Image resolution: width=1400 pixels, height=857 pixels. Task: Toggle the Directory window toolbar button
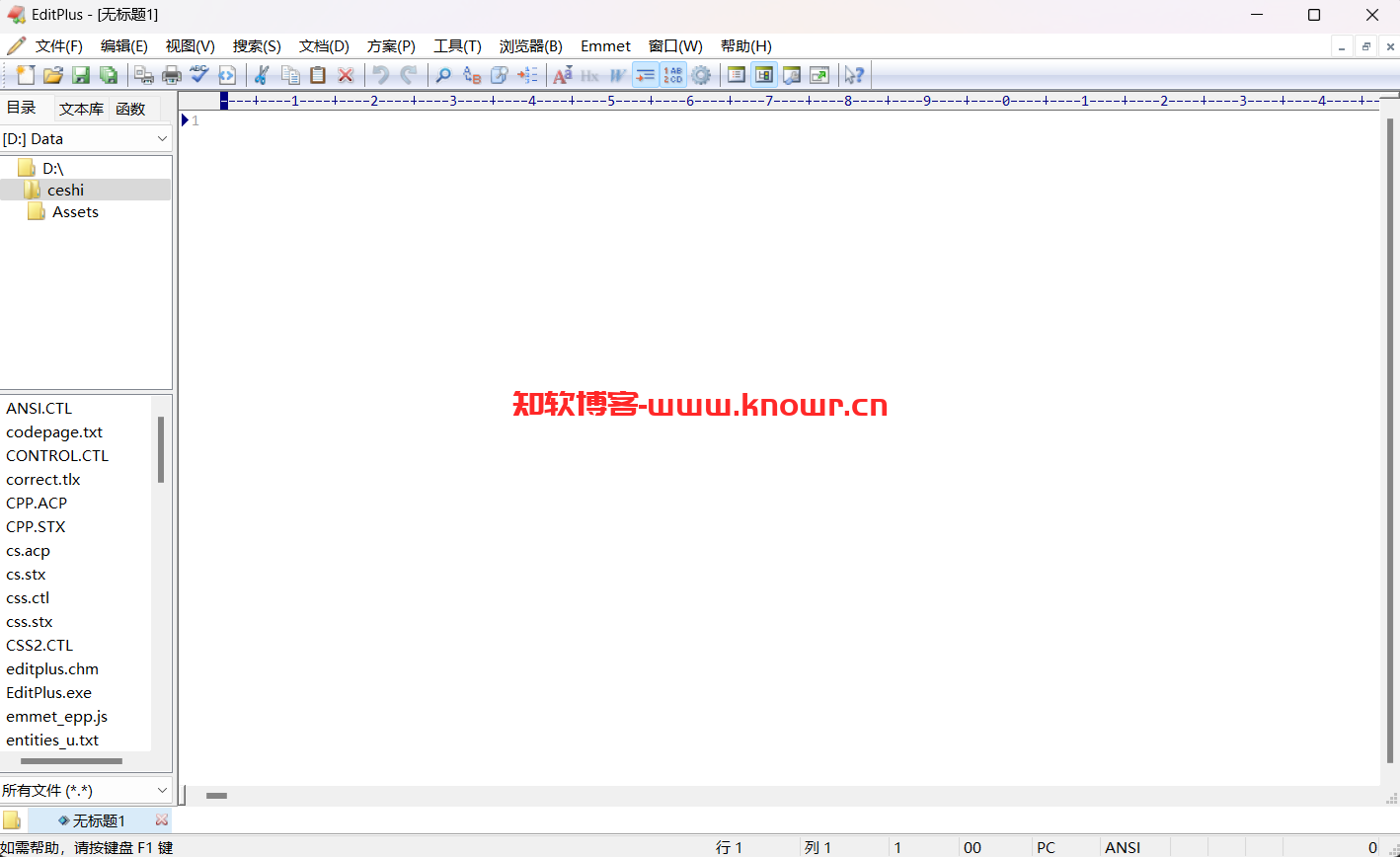[764, 75]
